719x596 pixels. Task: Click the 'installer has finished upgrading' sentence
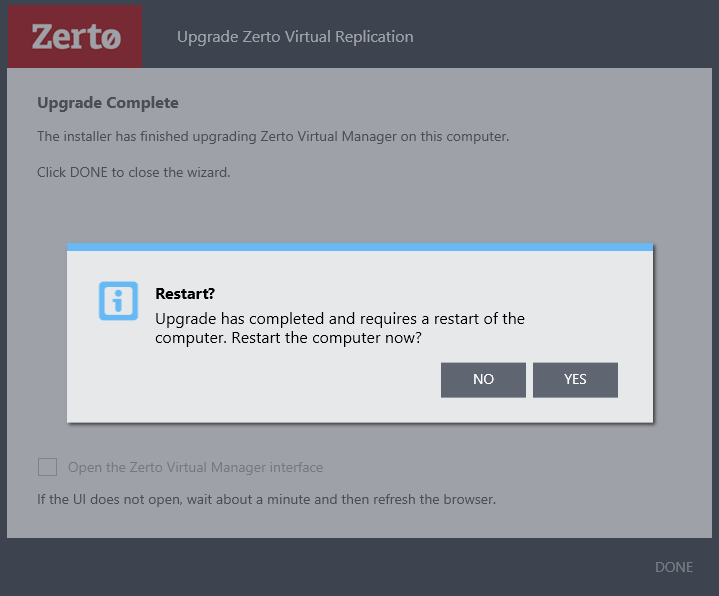click(x=273, y=137)
